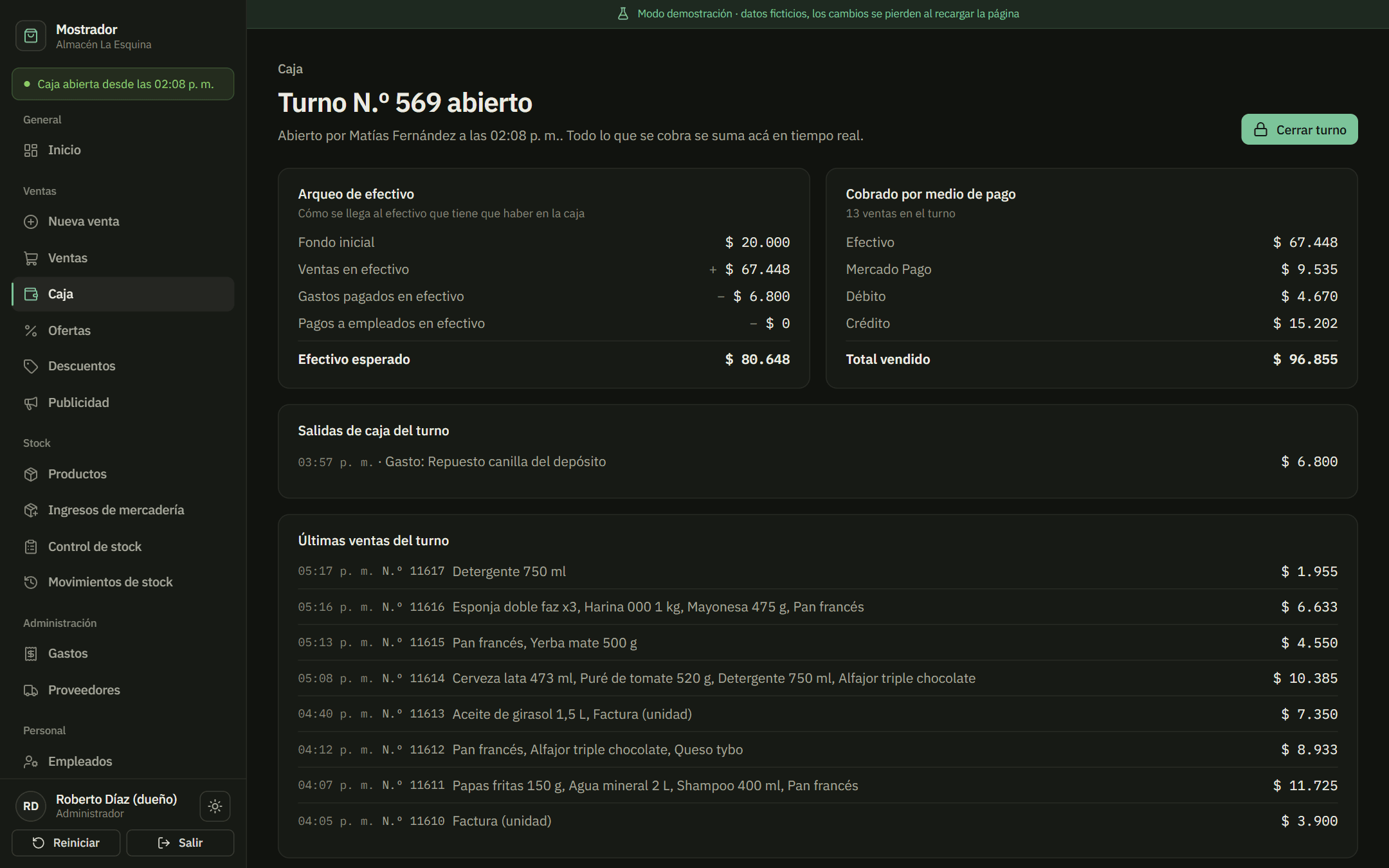Open the Inicio menu item
Screen dimensions: 1389x868
click(123, 150)
